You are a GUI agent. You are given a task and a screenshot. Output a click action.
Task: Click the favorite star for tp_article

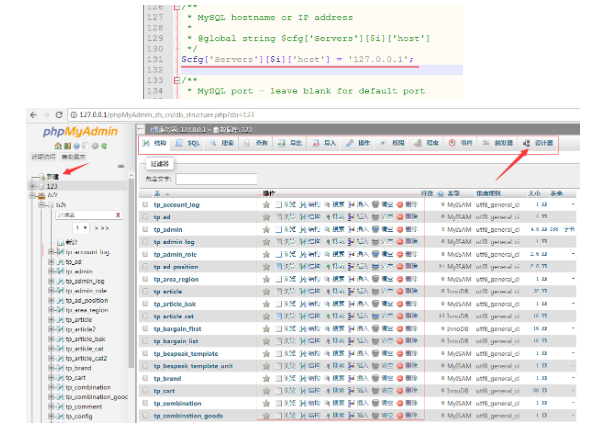click(x=266, y=292)
